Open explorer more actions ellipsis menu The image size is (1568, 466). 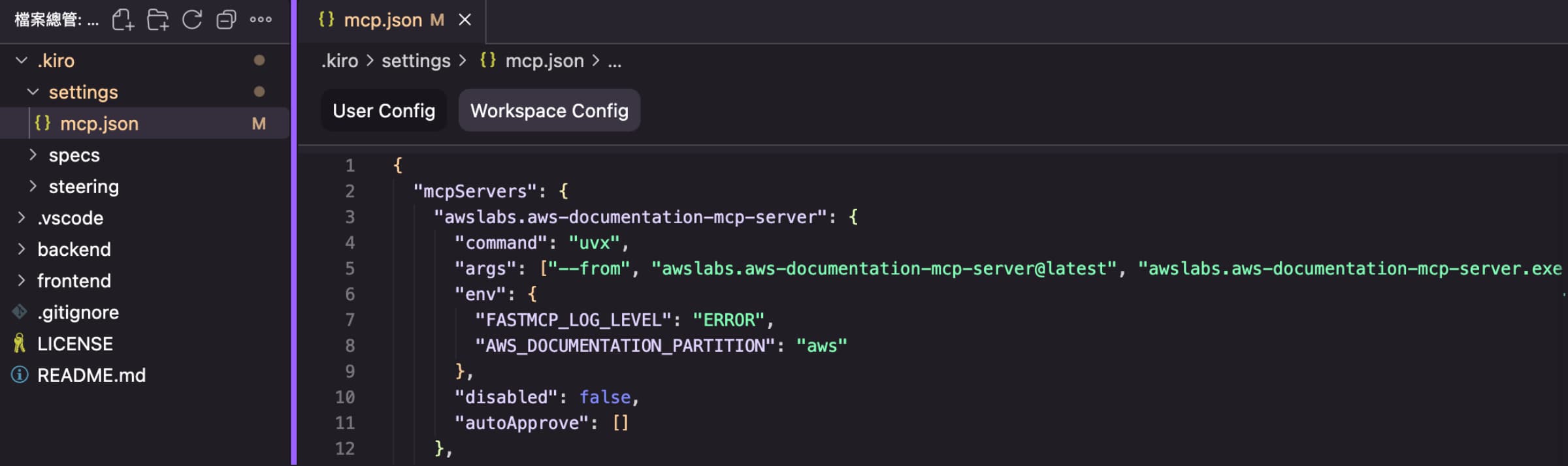(x=261, y=20)
